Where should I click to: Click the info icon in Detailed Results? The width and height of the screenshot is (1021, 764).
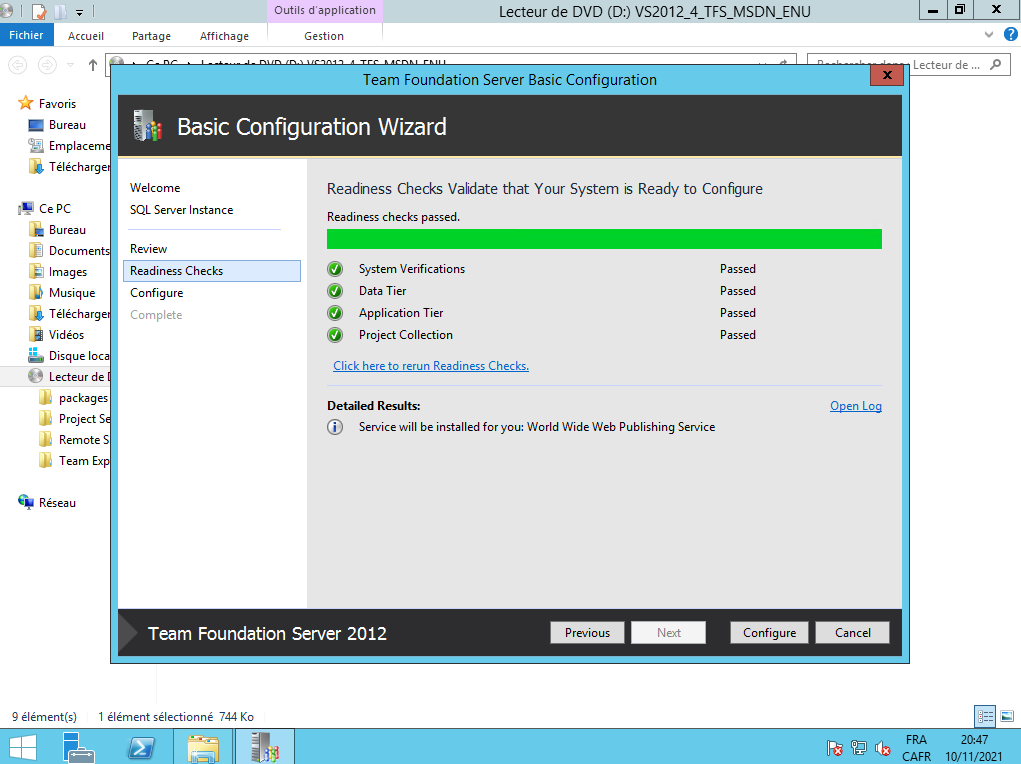336,427
